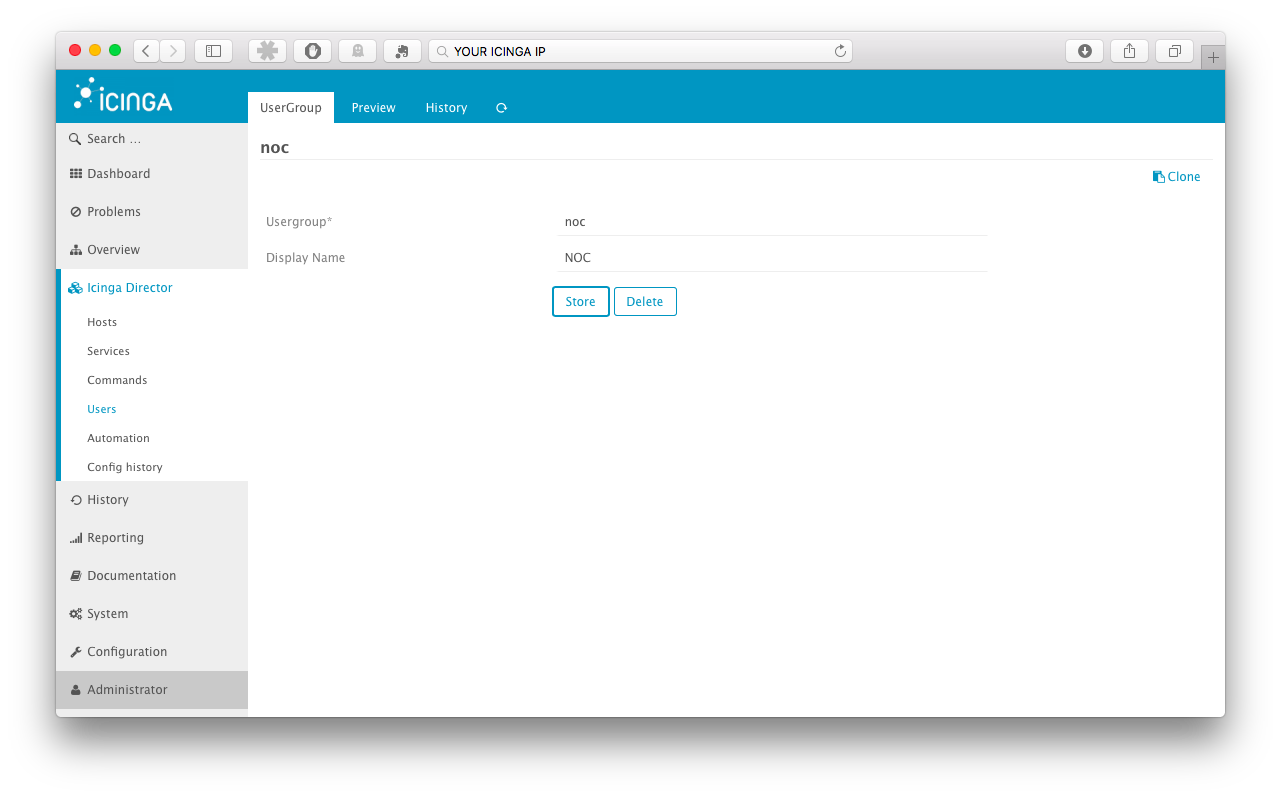Open the Problems menu entry

[152, 212]
